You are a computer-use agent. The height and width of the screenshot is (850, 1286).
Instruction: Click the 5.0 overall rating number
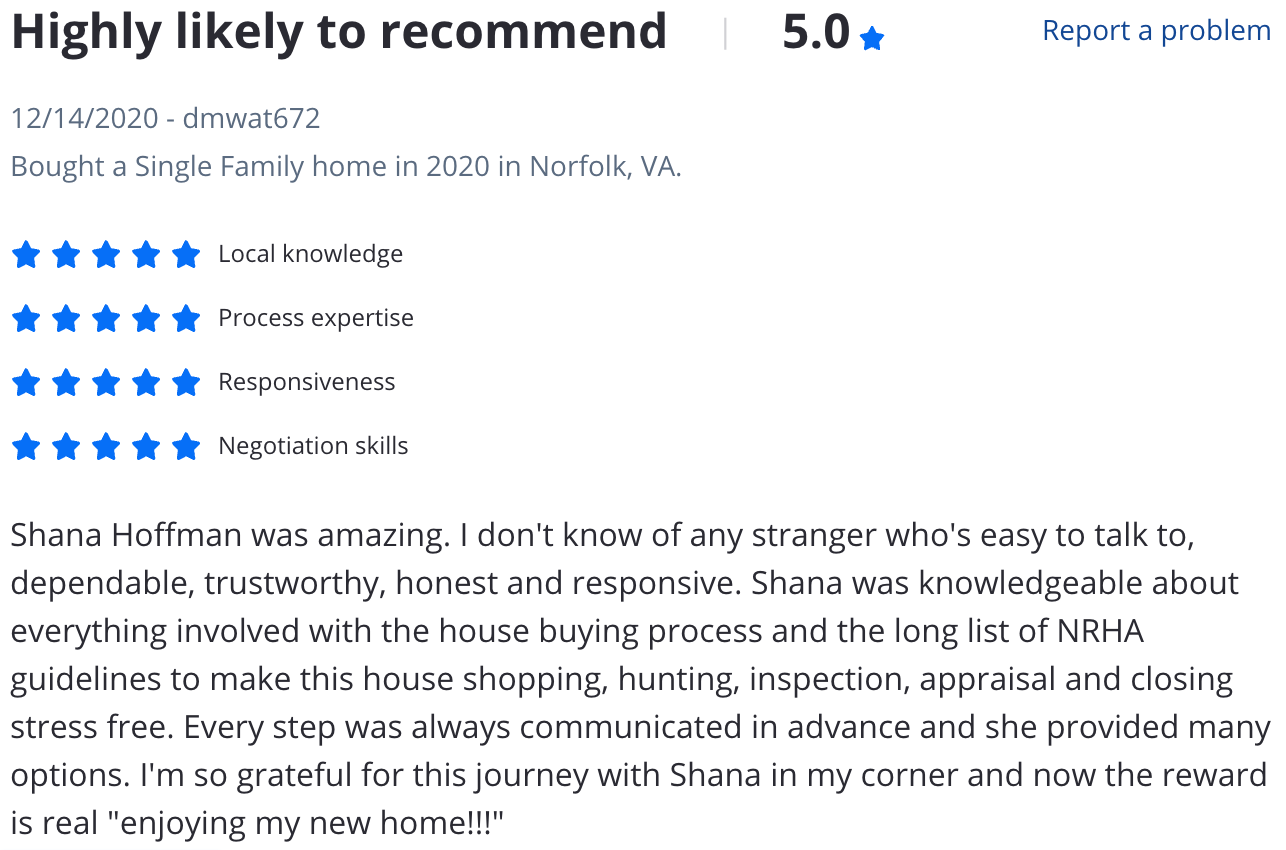click(816, 33)
